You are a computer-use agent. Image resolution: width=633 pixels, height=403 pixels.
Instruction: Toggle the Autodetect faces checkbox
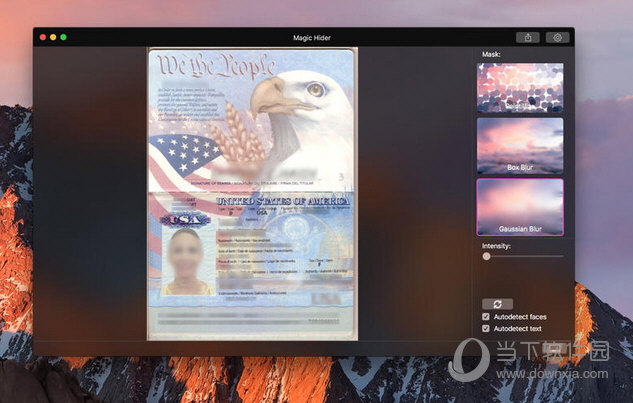click(x=486, y=317)
